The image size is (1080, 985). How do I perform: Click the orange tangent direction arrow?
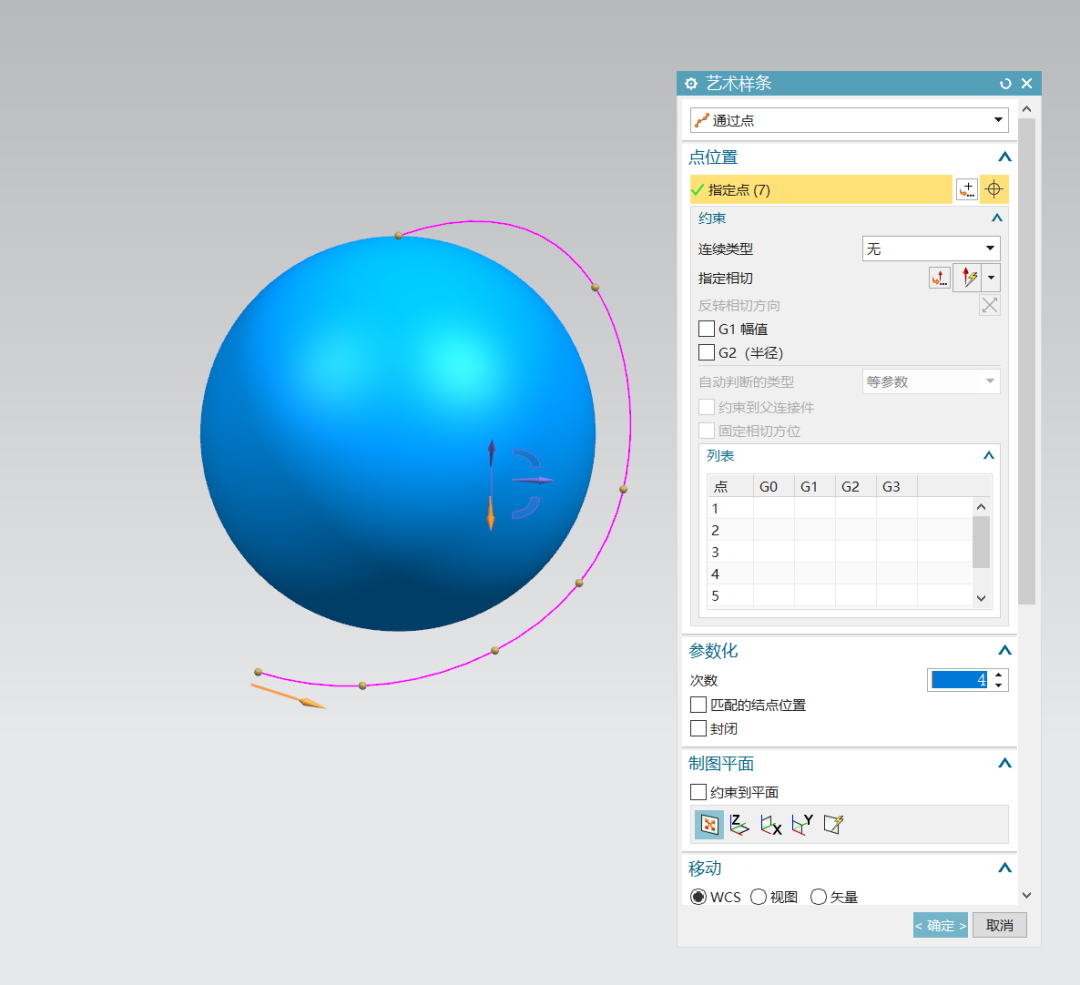[288, 696]
